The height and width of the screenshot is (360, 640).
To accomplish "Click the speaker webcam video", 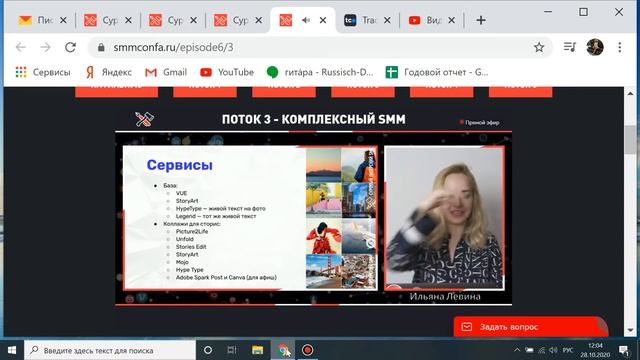I will [444, 217].
